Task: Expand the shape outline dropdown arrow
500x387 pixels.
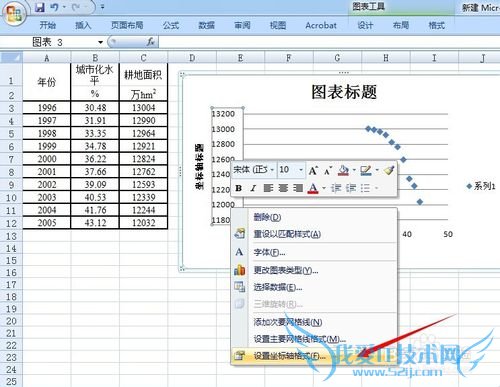Action: pos(377,170)
